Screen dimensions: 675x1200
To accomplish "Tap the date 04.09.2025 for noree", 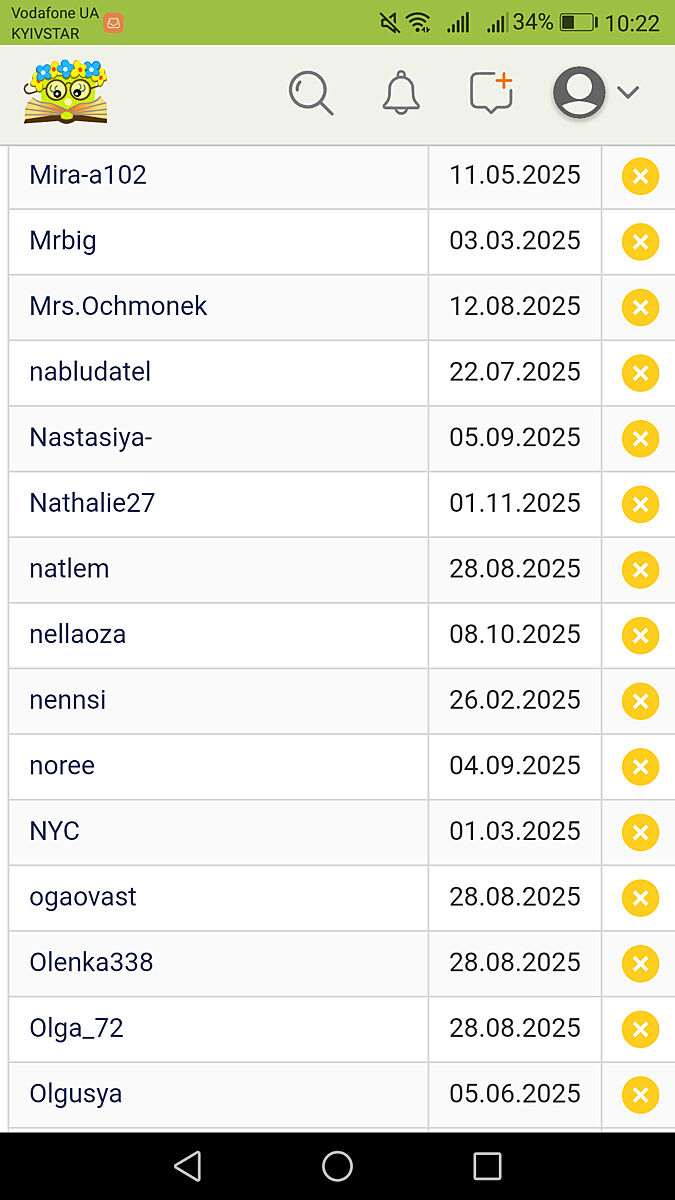I will click(515, 766).
